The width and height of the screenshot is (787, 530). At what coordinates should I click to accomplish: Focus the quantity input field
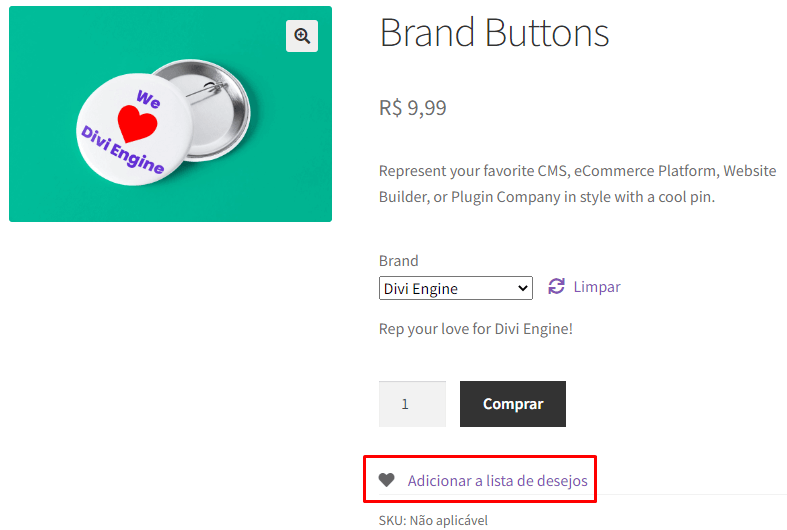(412, 404)
